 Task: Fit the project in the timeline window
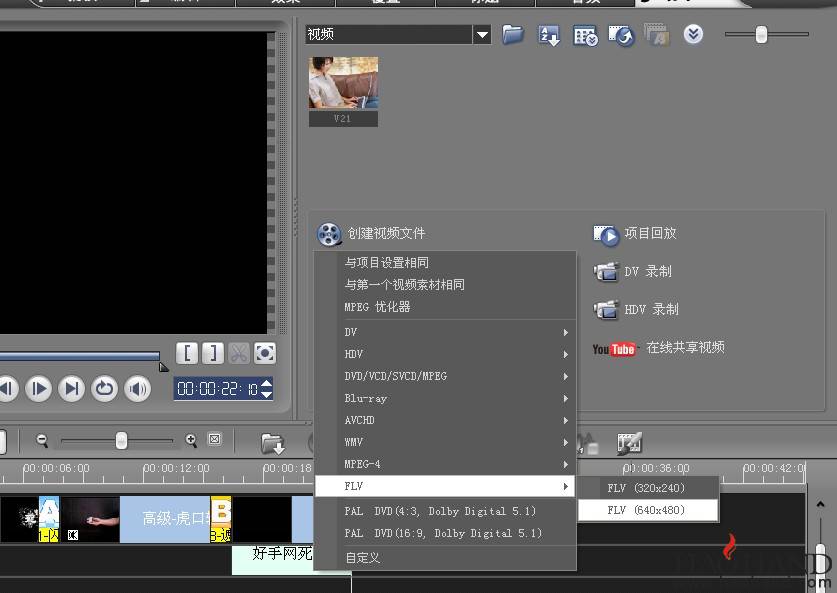pos(215,439)
